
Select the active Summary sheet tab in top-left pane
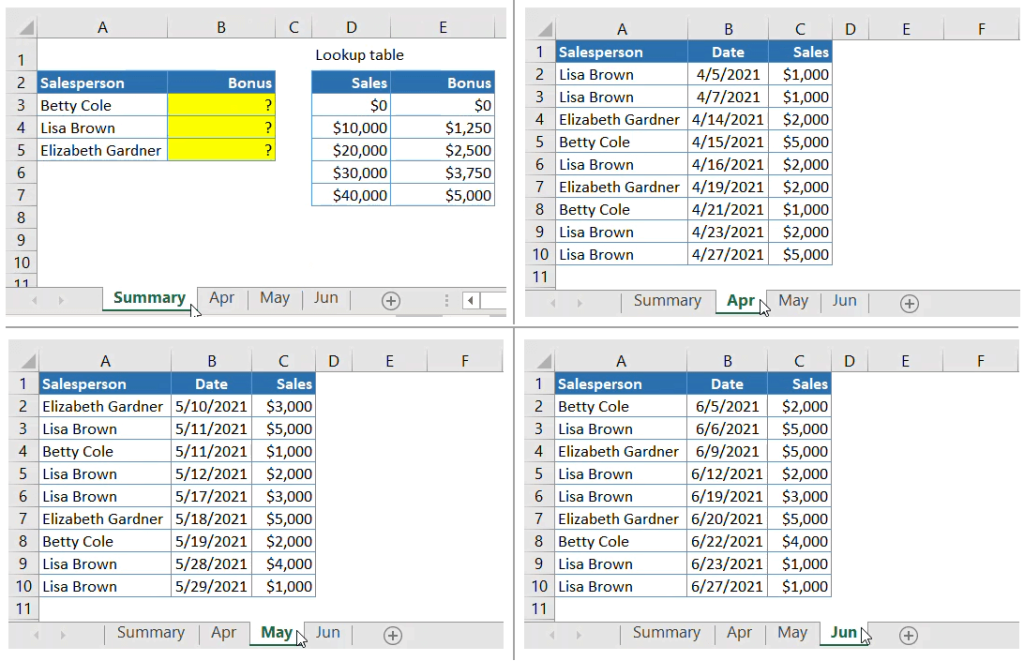click(149, 298)
